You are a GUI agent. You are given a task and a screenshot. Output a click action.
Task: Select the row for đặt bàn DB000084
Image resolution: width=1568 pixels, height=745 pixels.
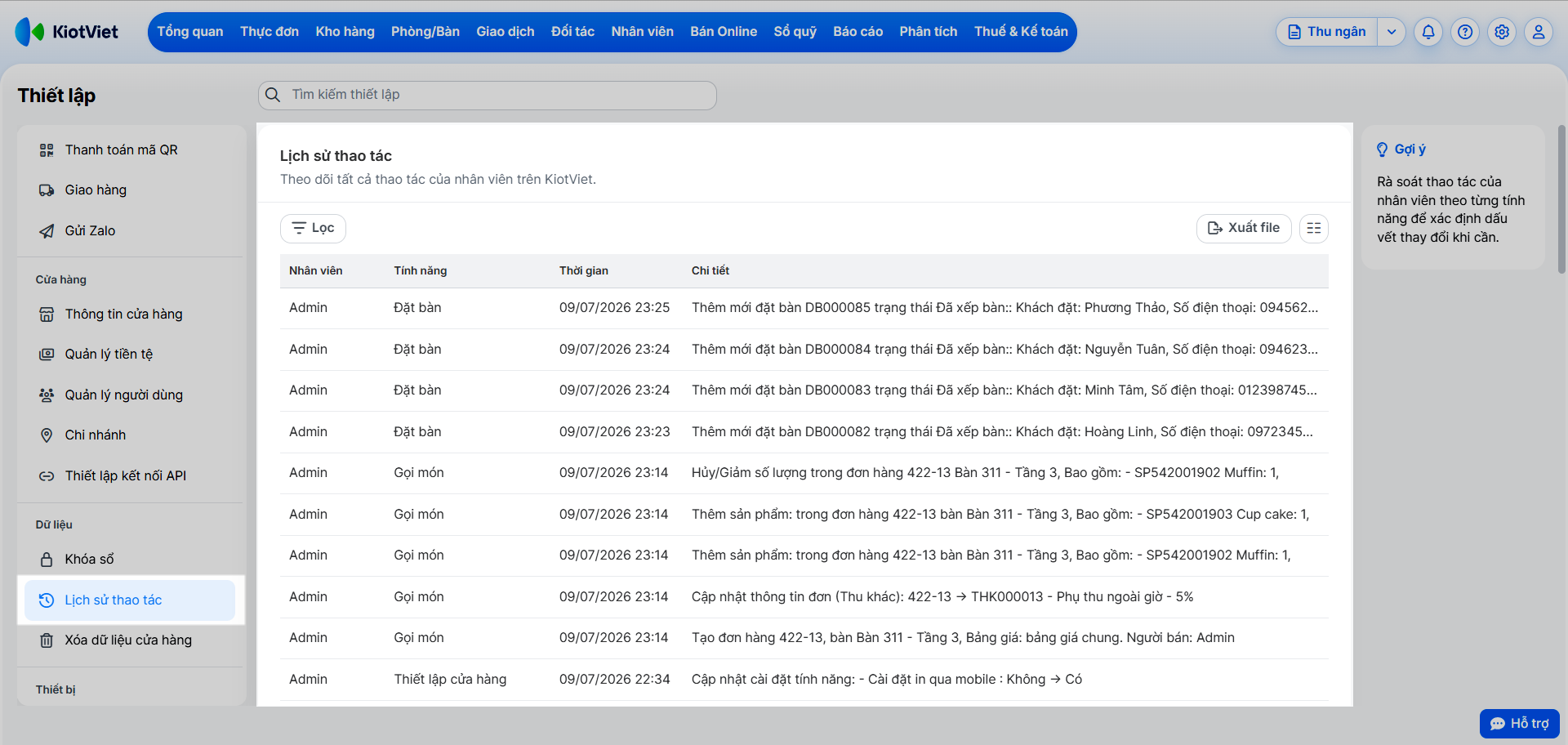click(x=804, y=350)
